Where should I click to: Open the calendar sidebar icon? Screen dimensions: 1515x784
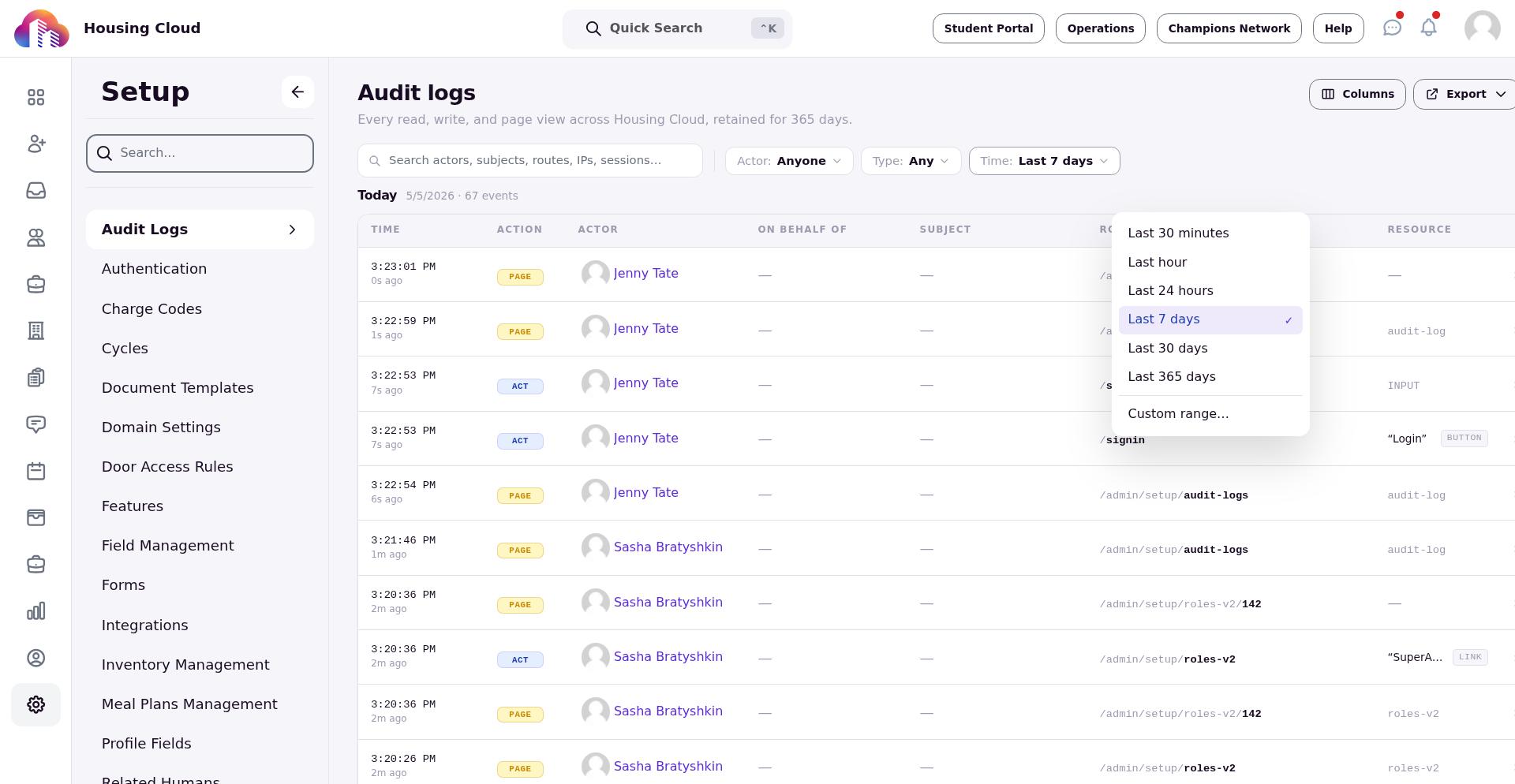pos(36,472)
